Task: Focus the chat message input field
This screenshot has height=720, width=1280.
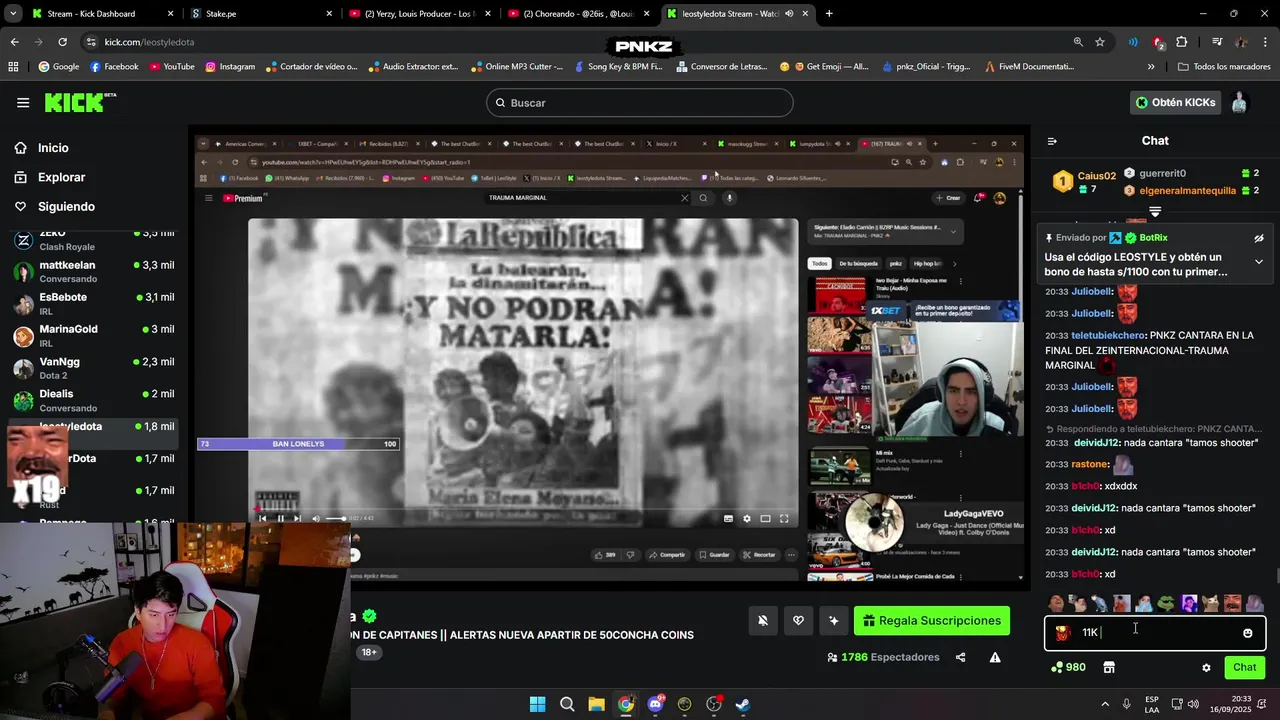Action: click(x=1155, y=633)
